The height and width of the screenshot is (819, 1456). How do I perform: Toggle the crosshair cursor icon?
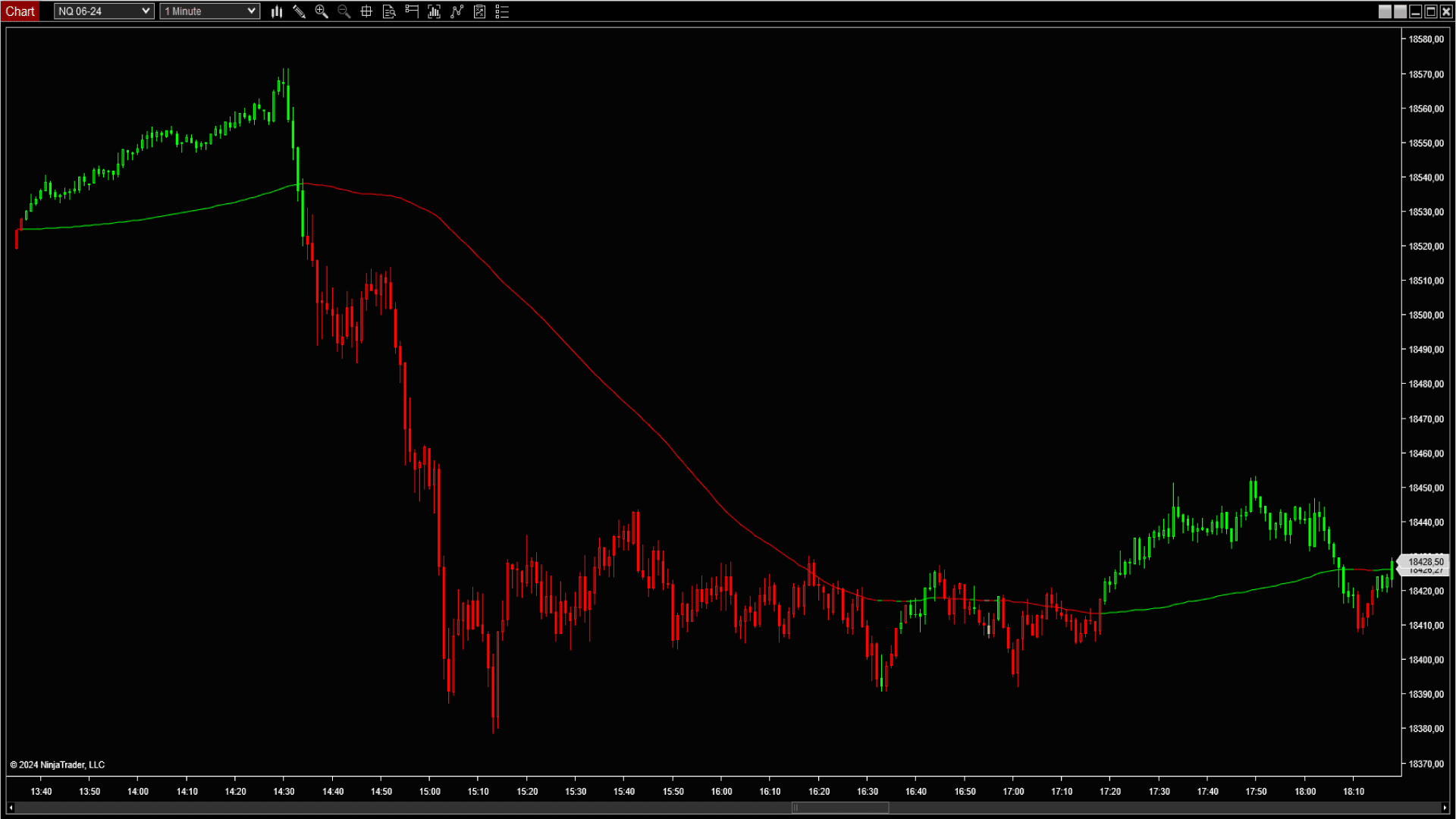[x=366, y=11]
